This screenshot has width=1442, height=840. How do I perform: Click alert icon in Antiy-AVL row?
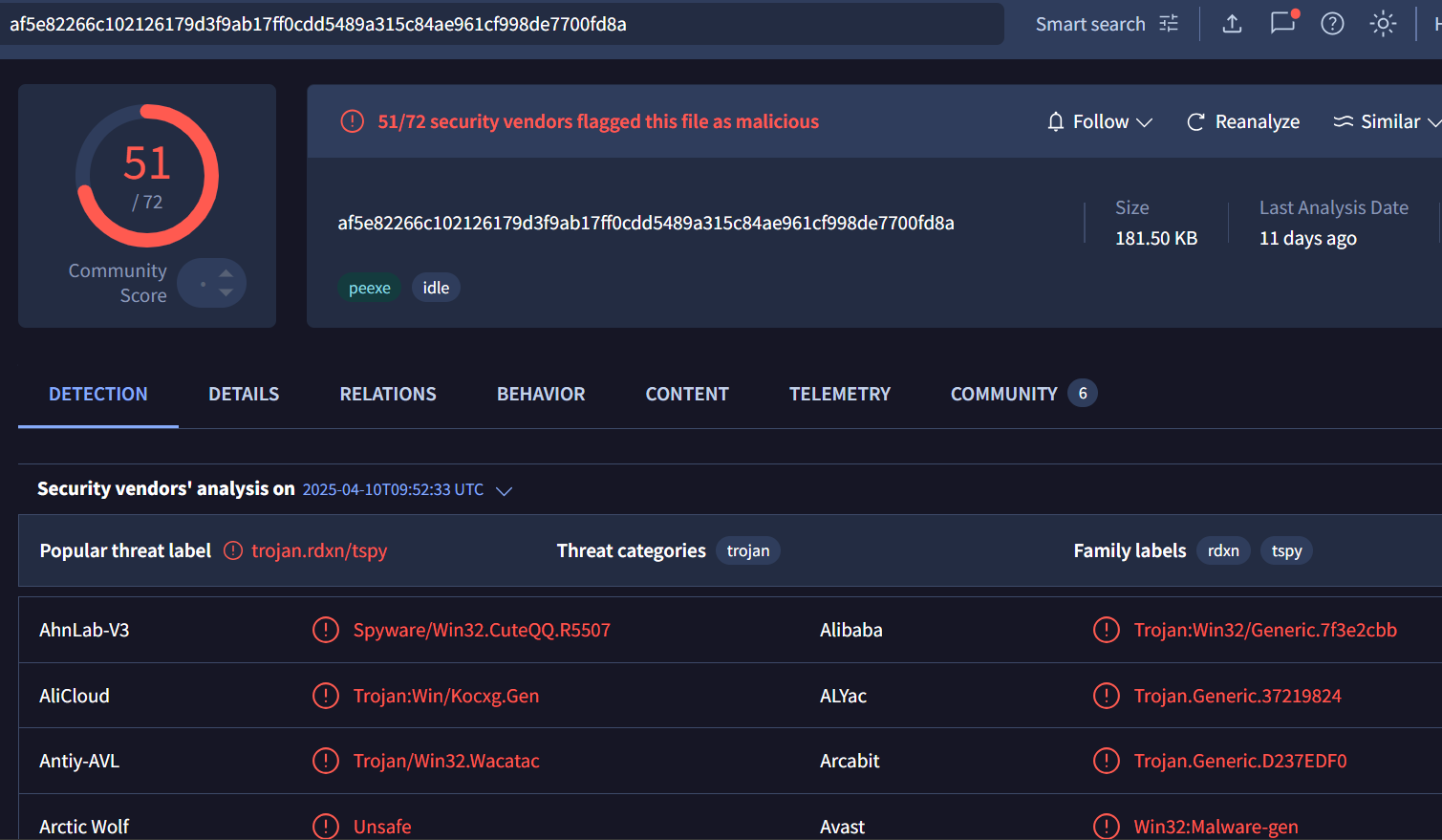point(326,761)
